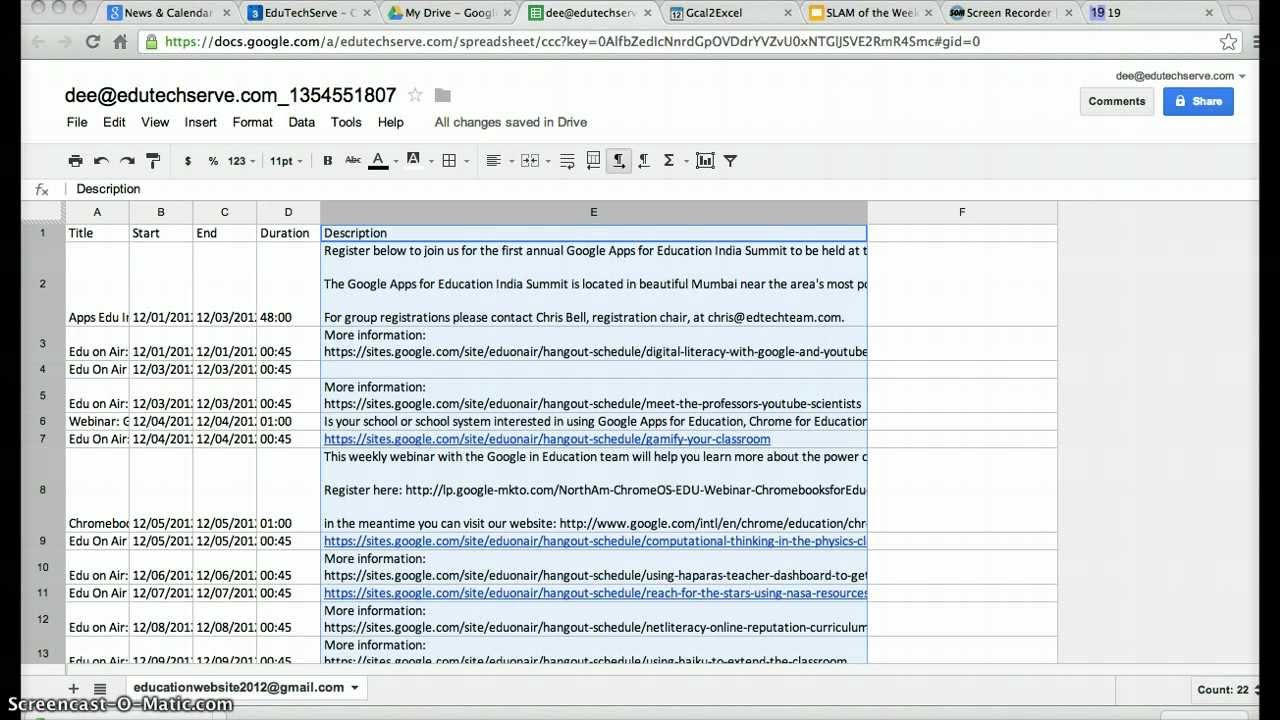Bookmark this page with star icon
The width and height of the screenshot is (1280, 720).
point(1228,42)
